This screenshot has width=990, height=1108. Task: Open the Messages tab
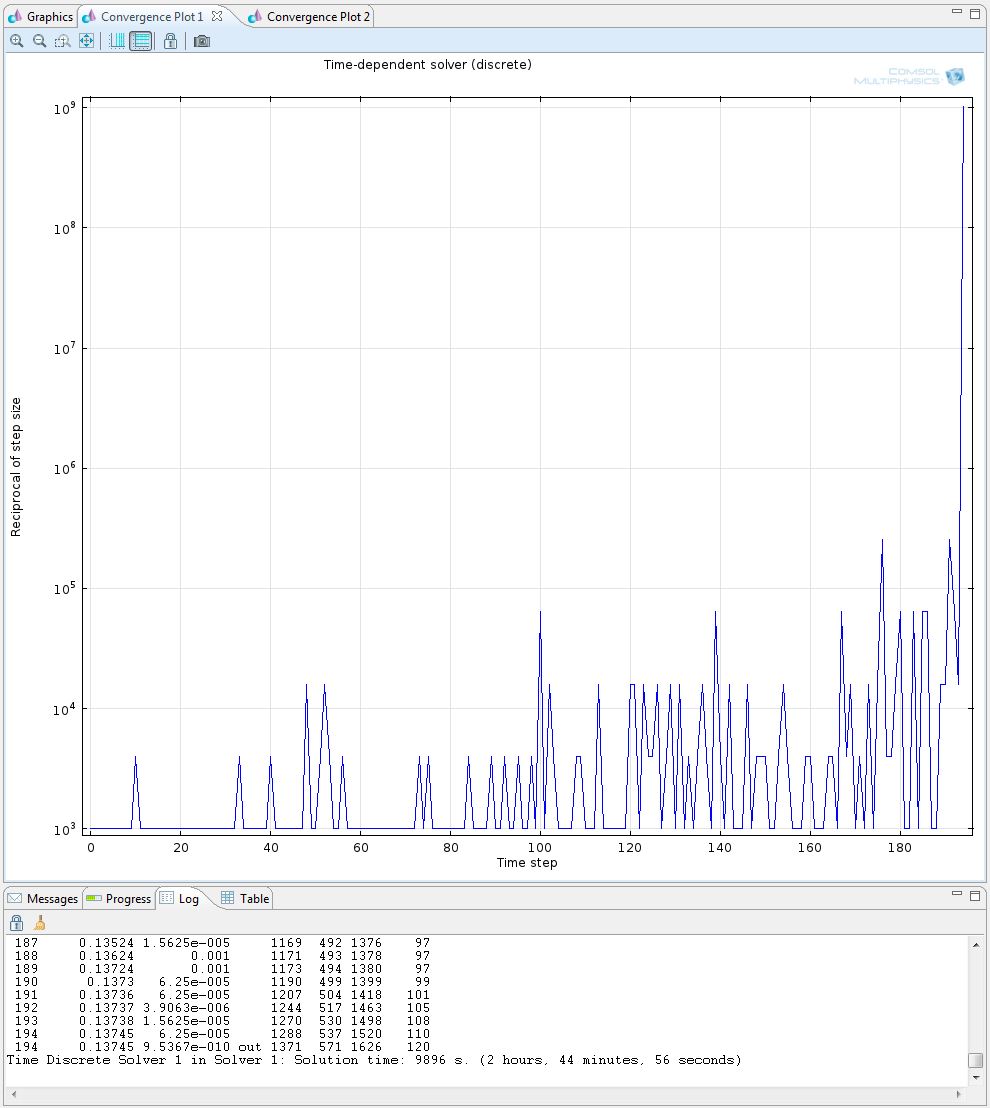43,898
